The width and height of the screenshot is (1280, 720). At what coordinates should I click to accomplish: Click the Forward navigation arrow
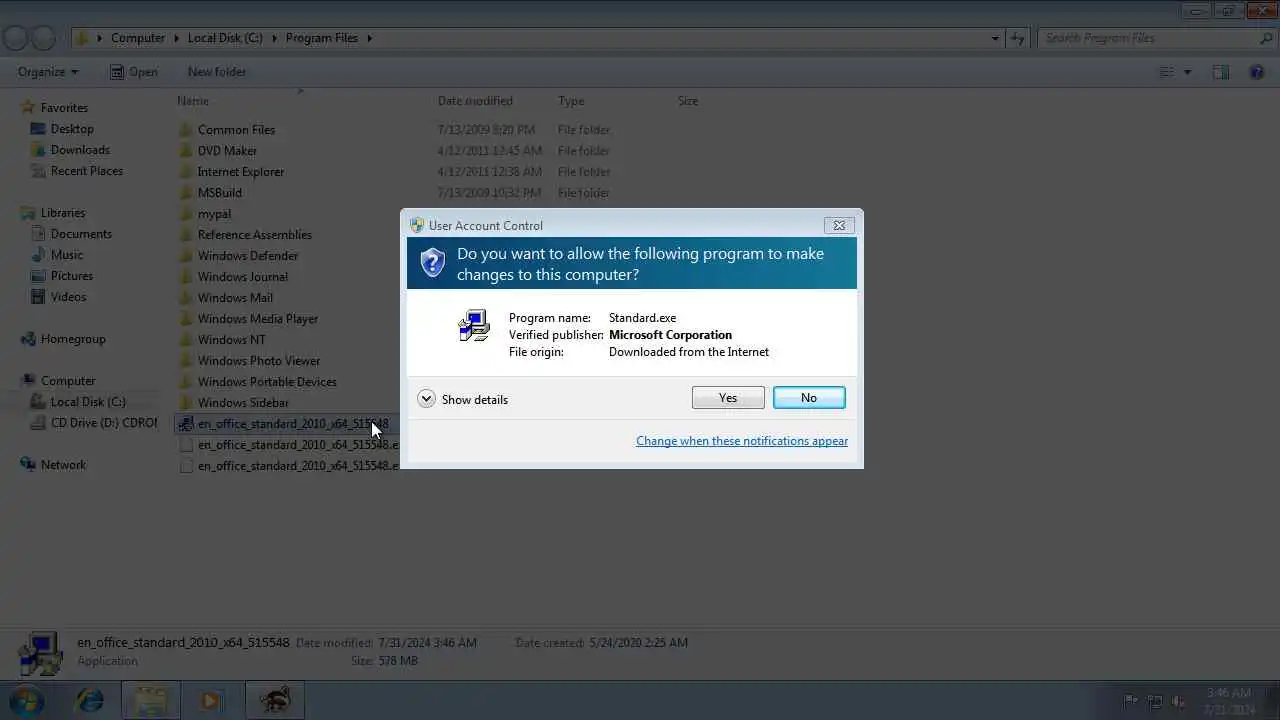43,38
